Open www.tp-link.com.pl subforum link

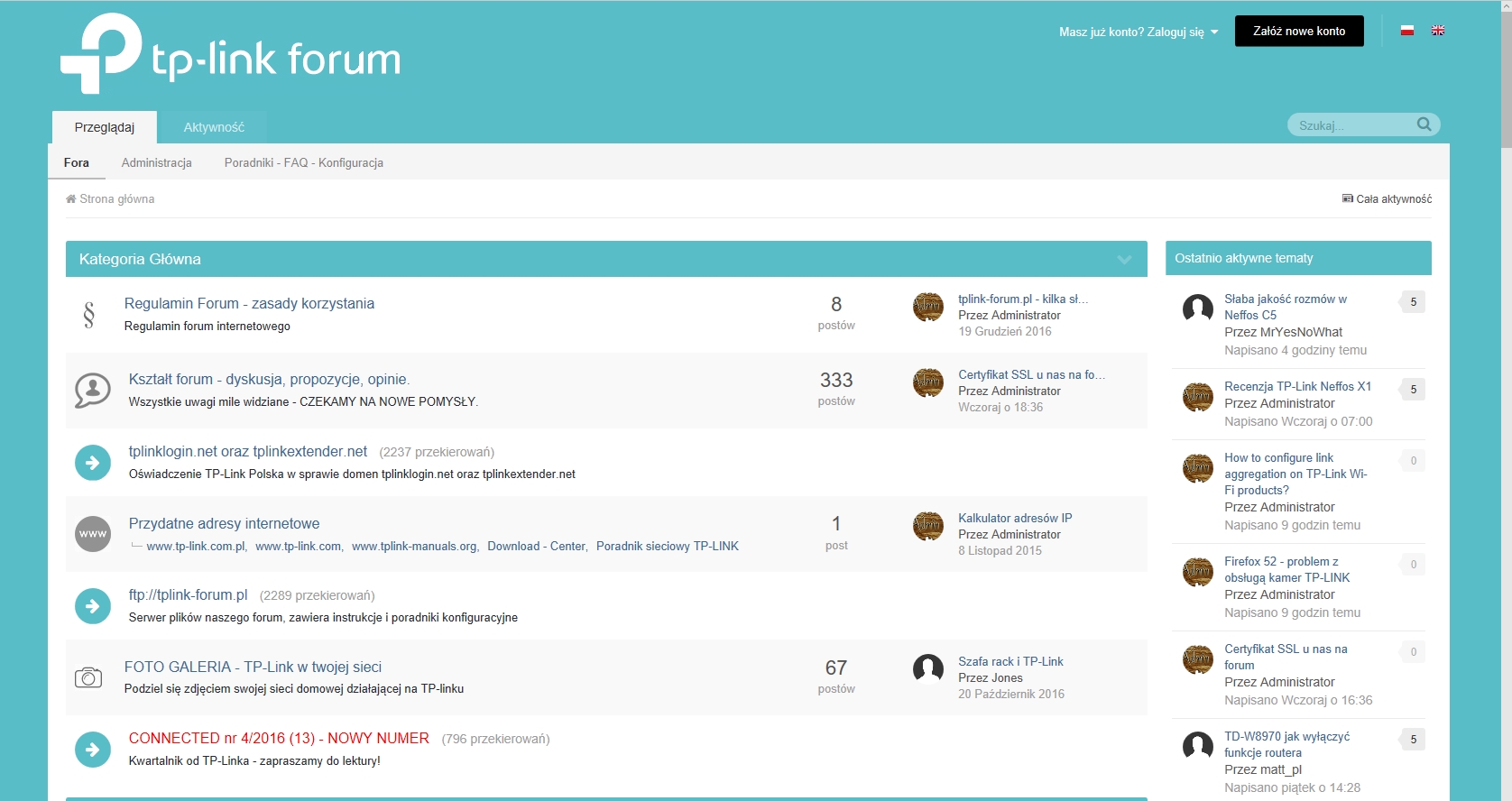196,546
